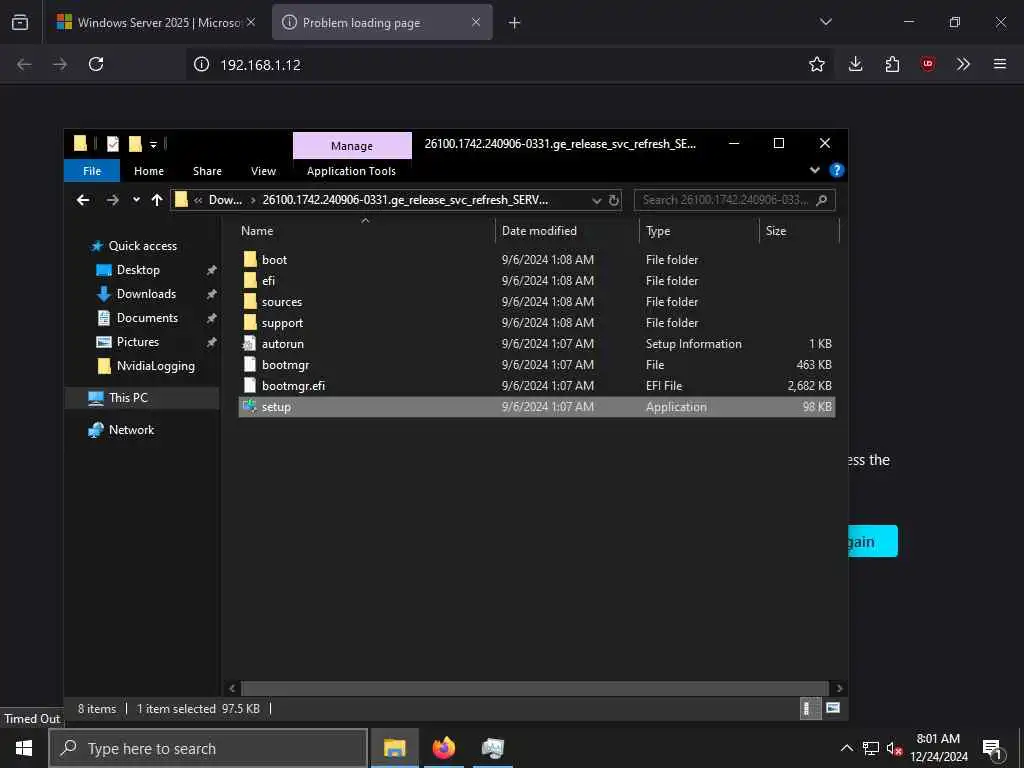The height and width of the screenshot is (768, 1024).
Task: Open the Windows Start menu
Action: (x=24, y=748)
